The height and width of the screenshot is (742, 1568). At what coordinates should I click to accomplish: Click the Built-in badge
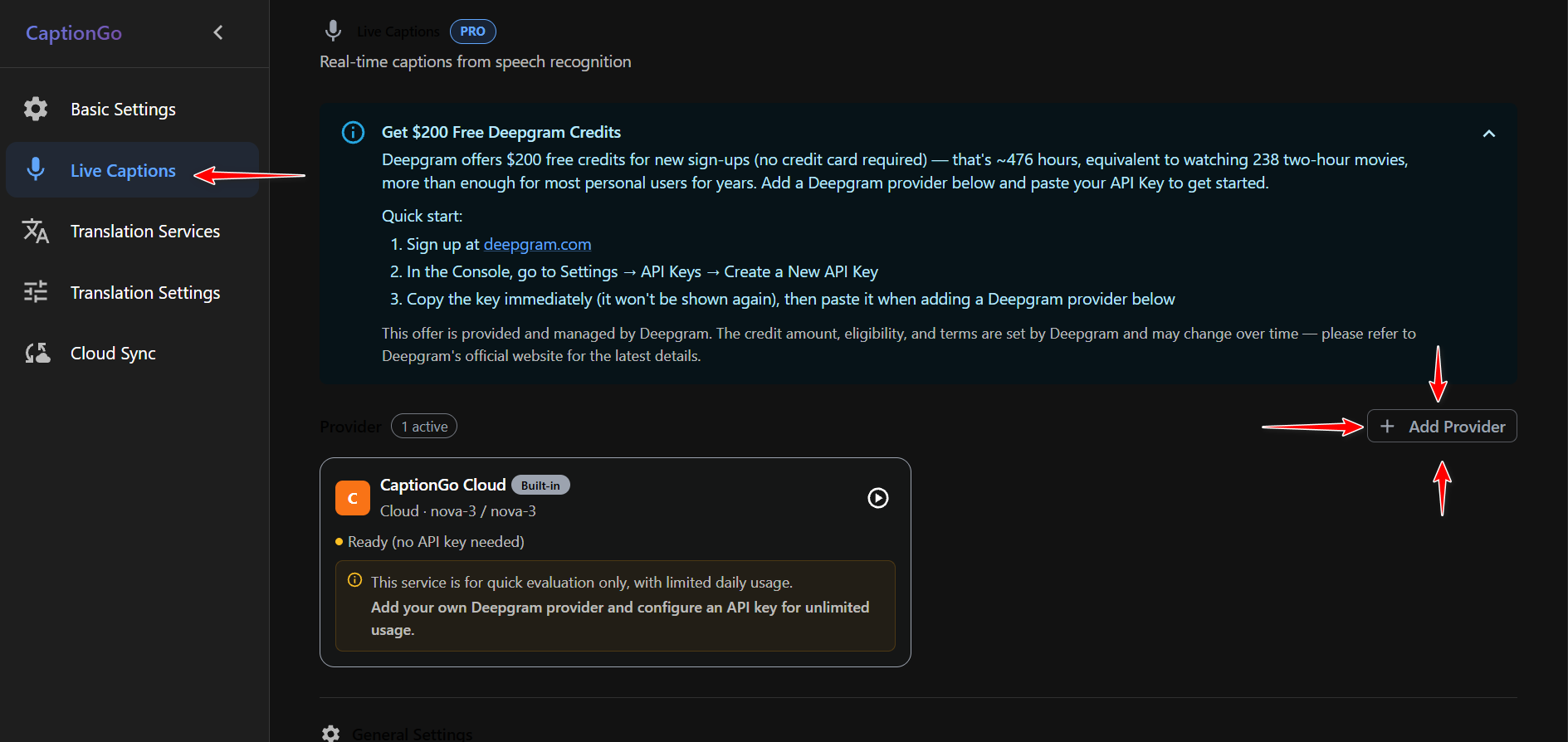(x=540, y=486)
